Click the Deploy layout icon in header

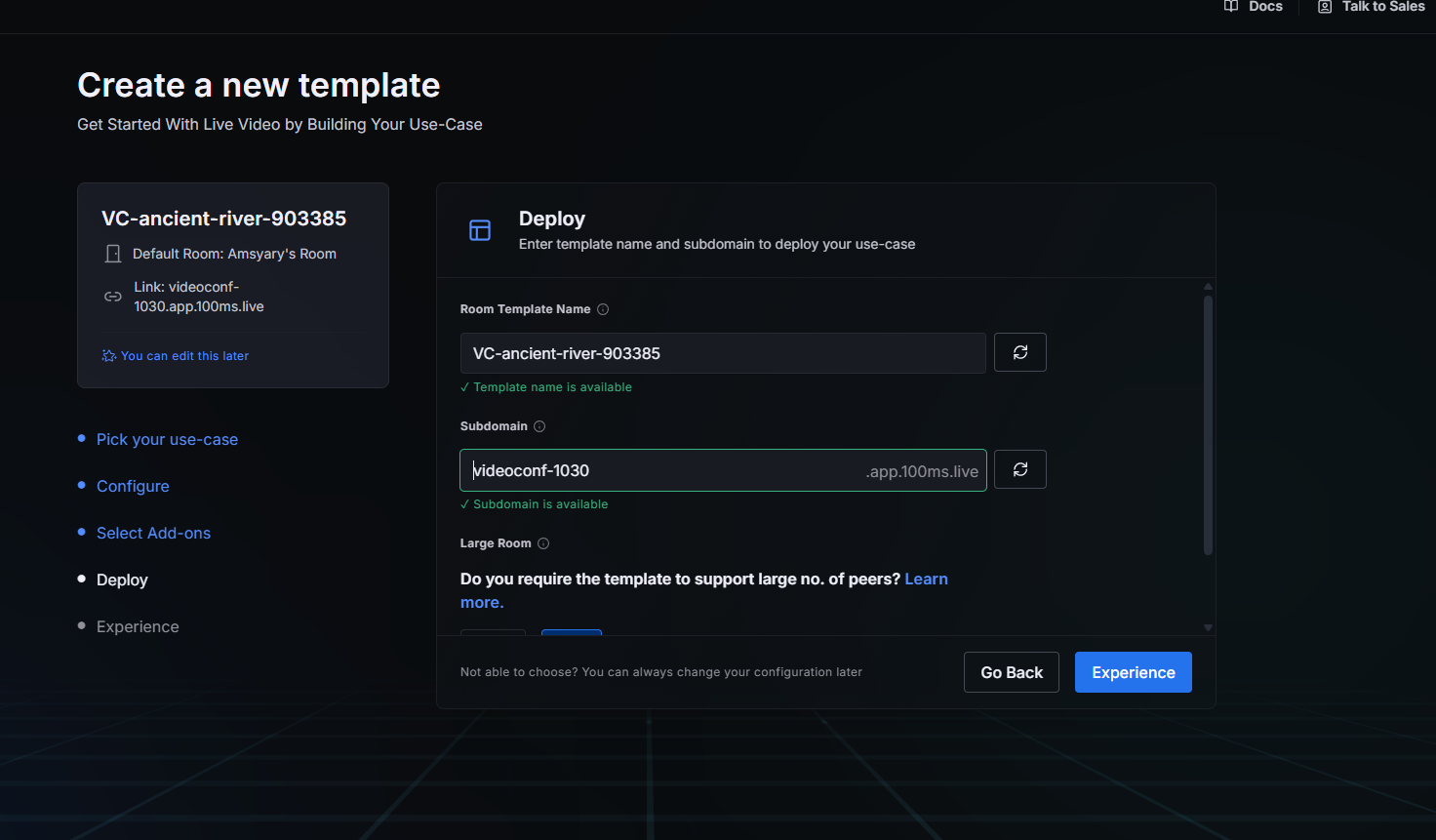(480, 230)
